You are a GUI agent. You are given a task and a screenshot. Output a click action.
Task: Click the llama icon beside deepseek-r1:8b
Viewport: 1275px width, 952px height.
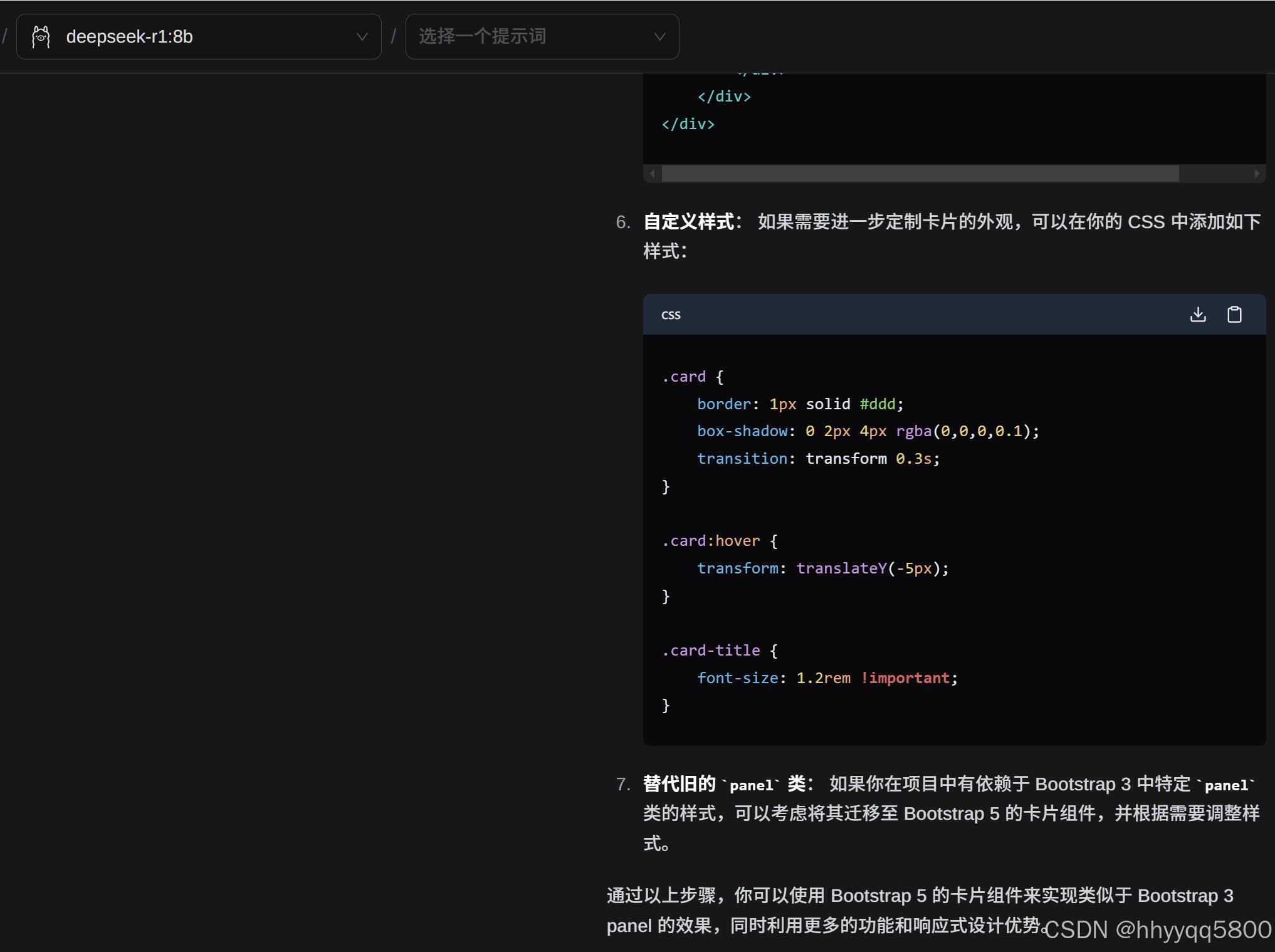point(41,36)
